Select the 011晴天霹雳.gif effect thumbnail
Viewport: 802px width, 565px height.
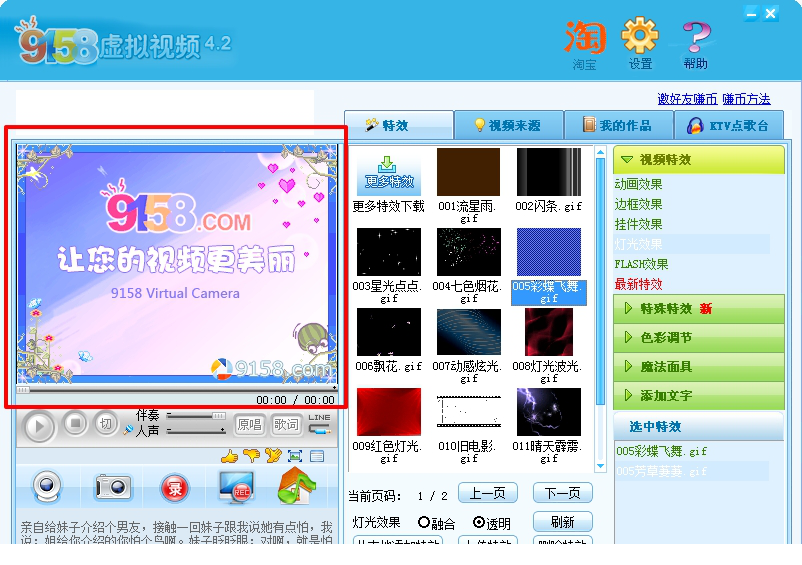click(549, 412)
